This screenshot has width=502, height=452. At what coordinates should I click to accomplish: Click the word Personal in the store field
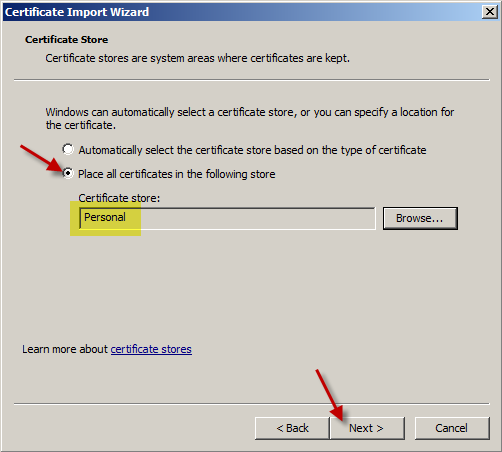tap(105, 217)
